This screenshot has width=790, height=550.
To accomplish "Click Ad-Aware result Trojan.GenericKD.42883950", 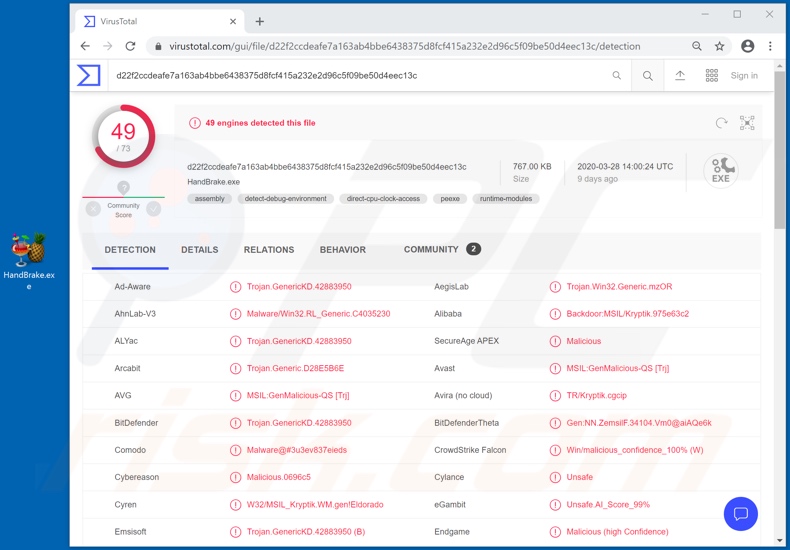I will pyautogui.click(x=299, y=287).
